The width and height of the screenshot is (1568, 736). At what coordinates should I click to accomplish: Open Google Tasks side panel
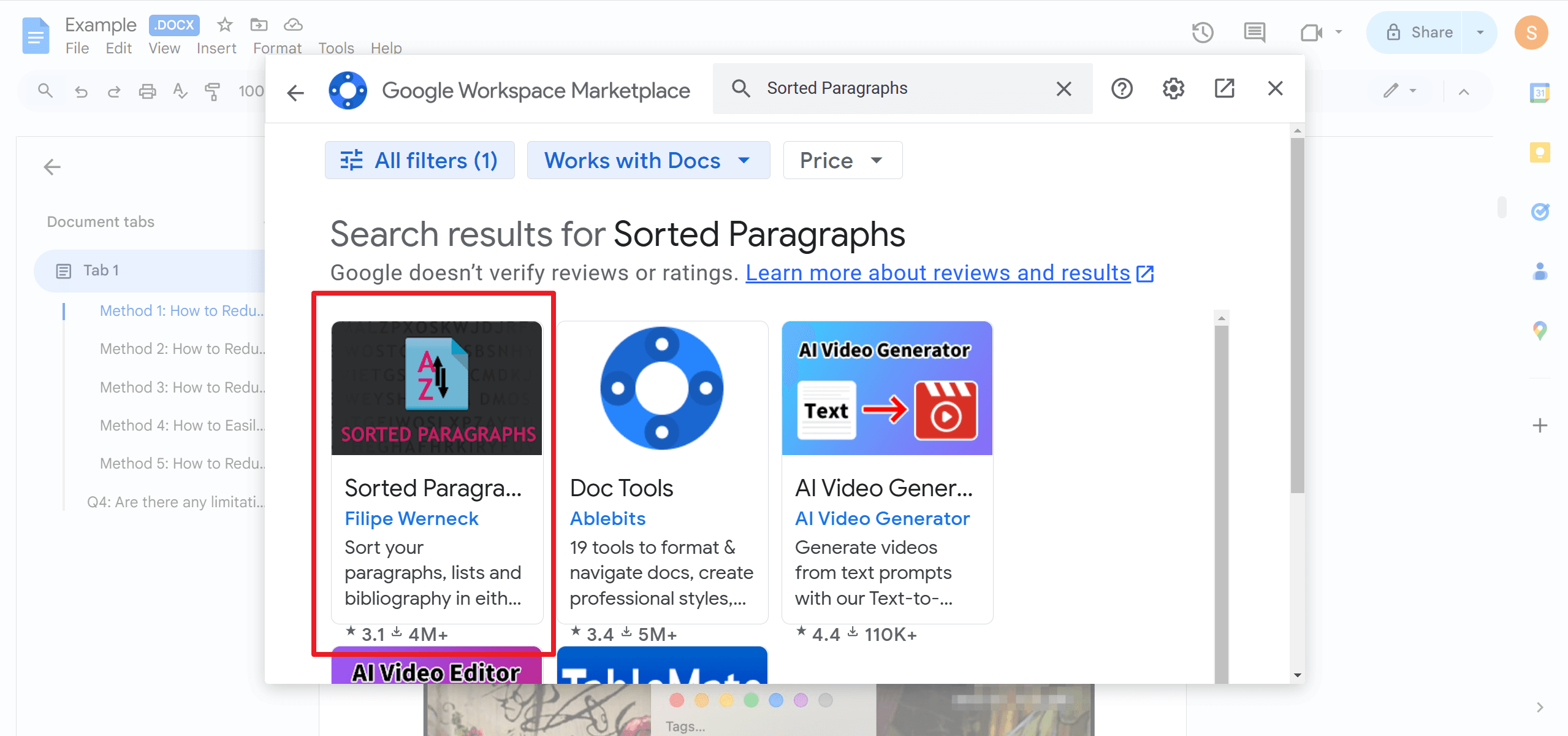click(1540, 212)
